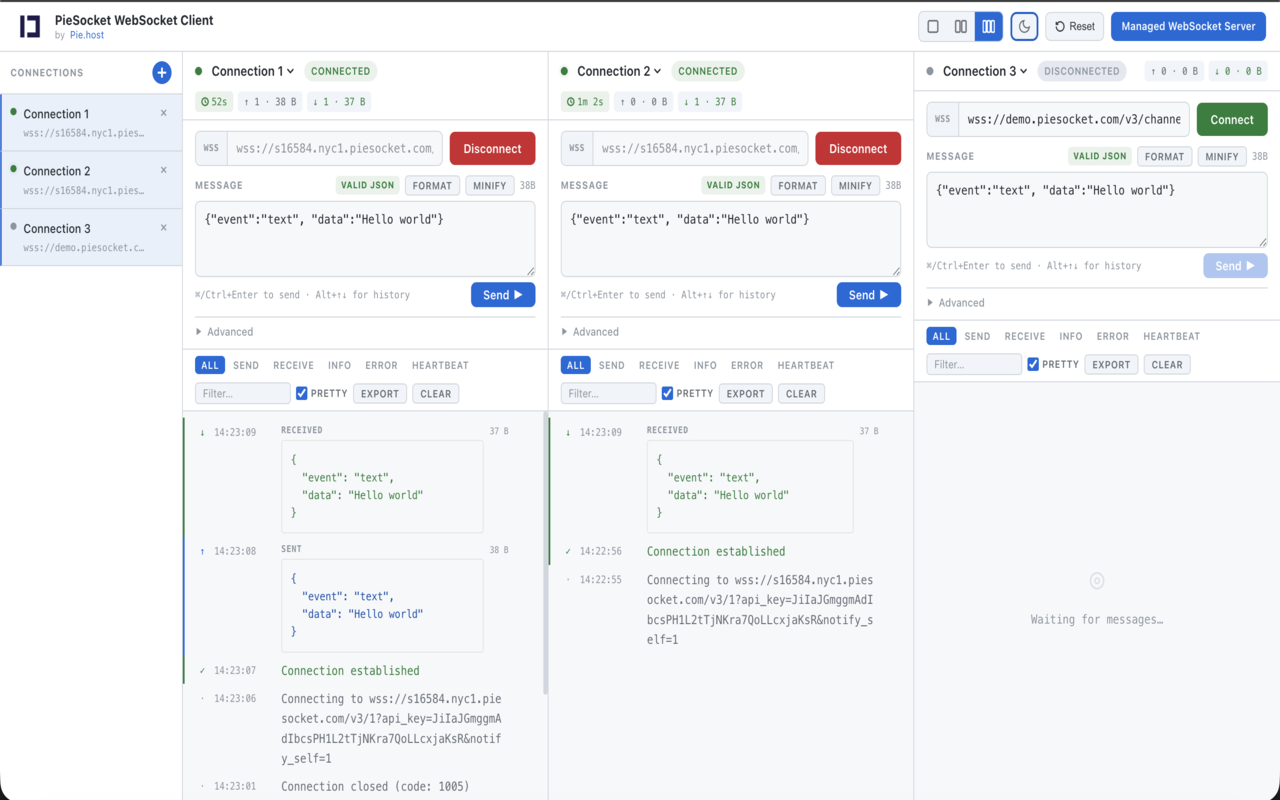The height and width of the screenshot is (800, 1280).
Task: Select Connection 3 in sidebar
Action: pyautogui.click(x=91, y=237)
